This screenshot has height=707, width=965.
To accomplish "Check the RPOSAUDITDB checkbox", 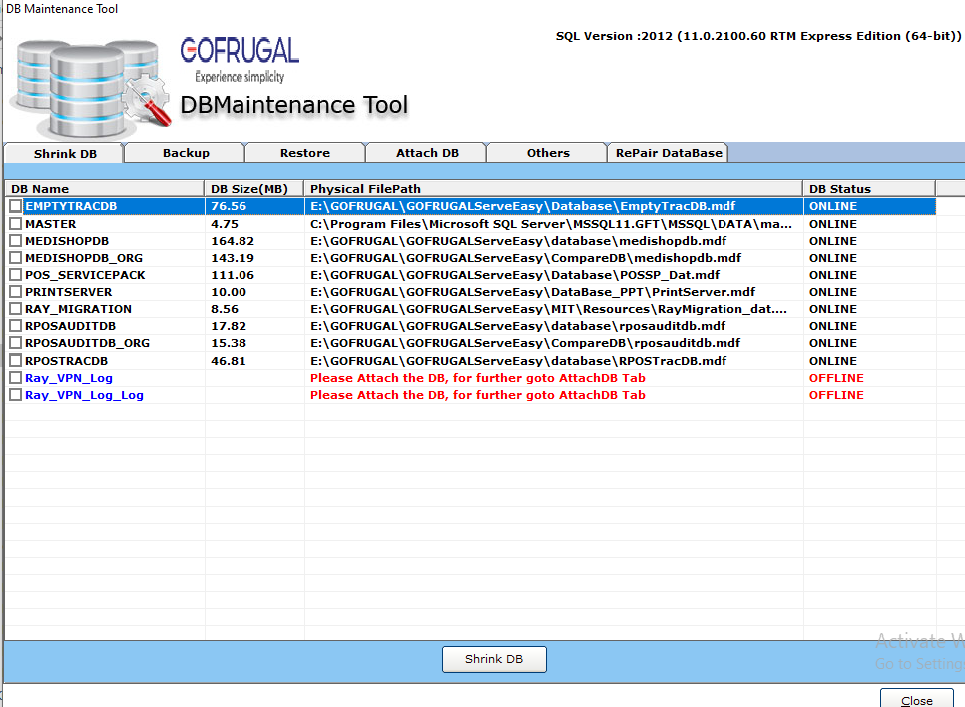I will [x=16, y=326].
